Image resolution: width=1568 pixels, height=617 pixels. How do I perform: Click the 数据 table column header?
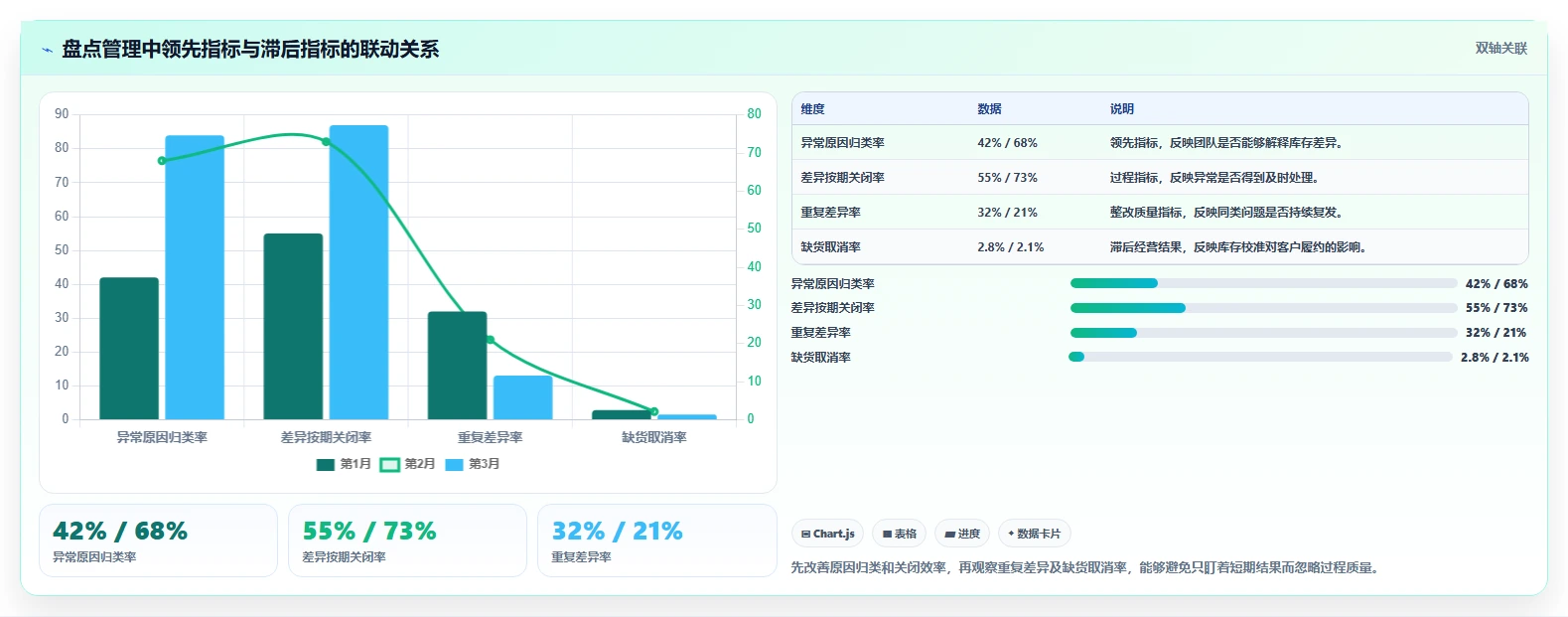click(x=989, y=109)
